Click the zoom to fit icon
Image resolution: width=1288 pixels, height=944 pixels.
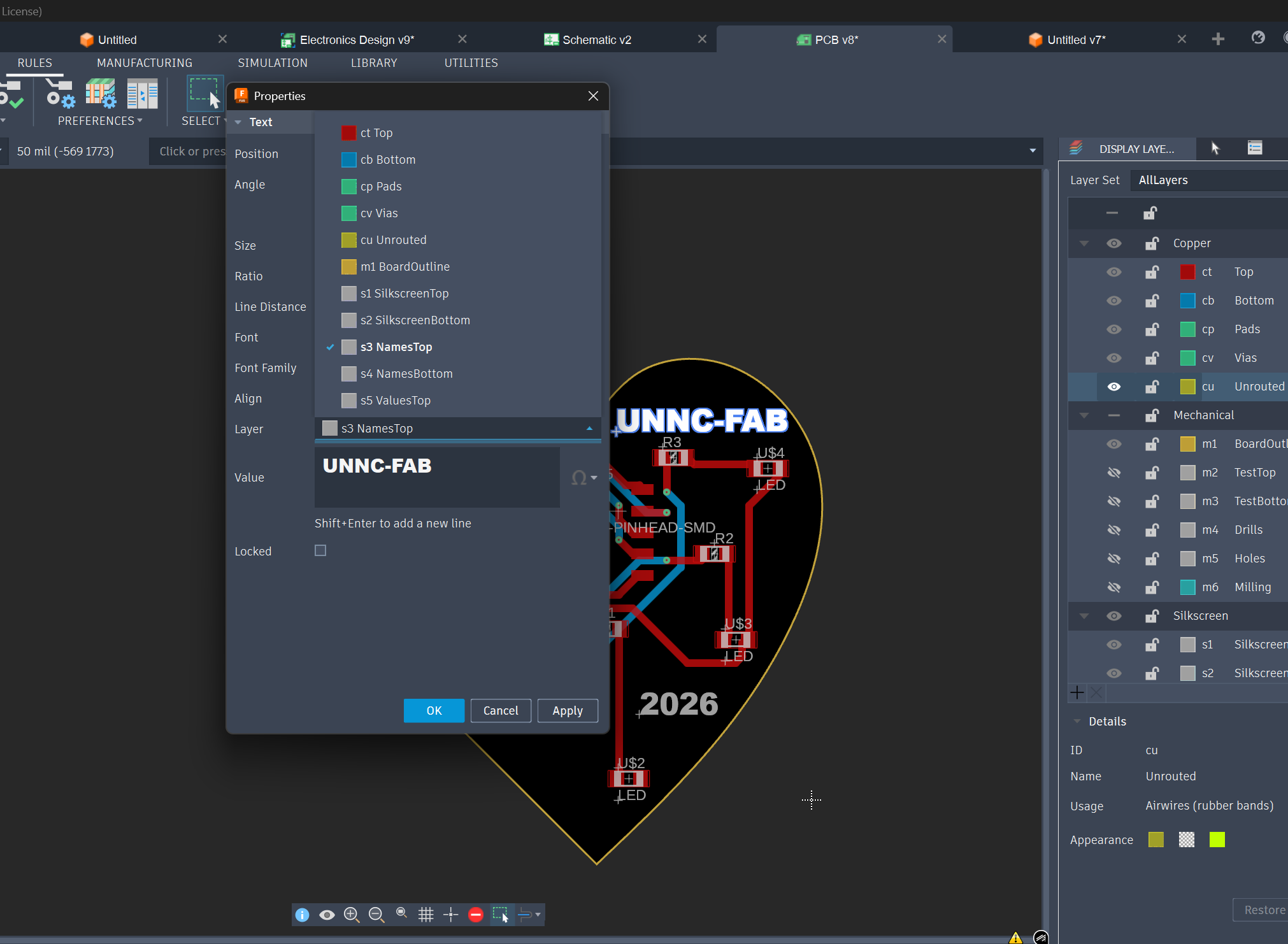coord(401,913)
